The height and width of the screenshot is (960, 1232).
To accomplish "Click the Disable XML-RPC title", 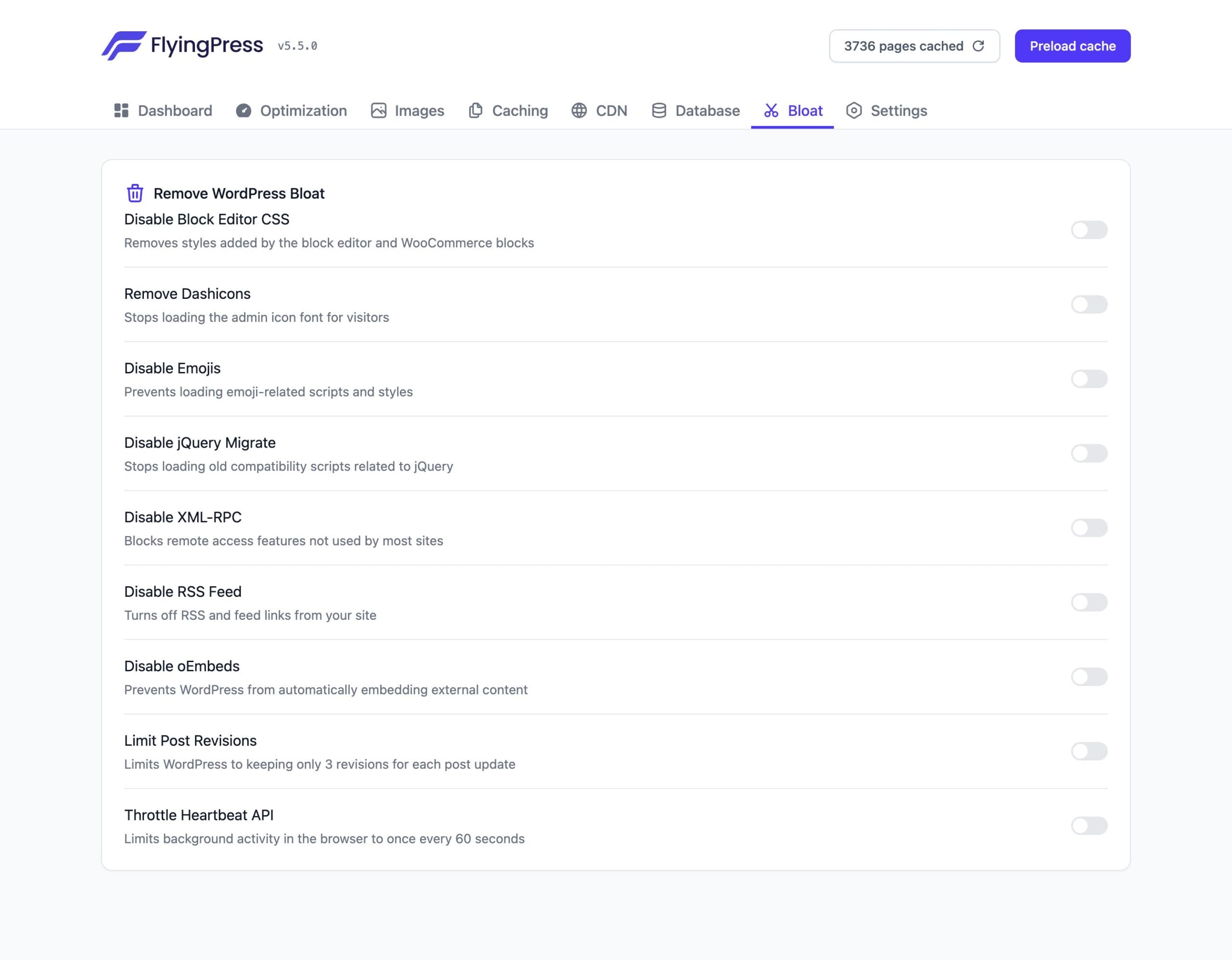I will click(x=183, y=517).
